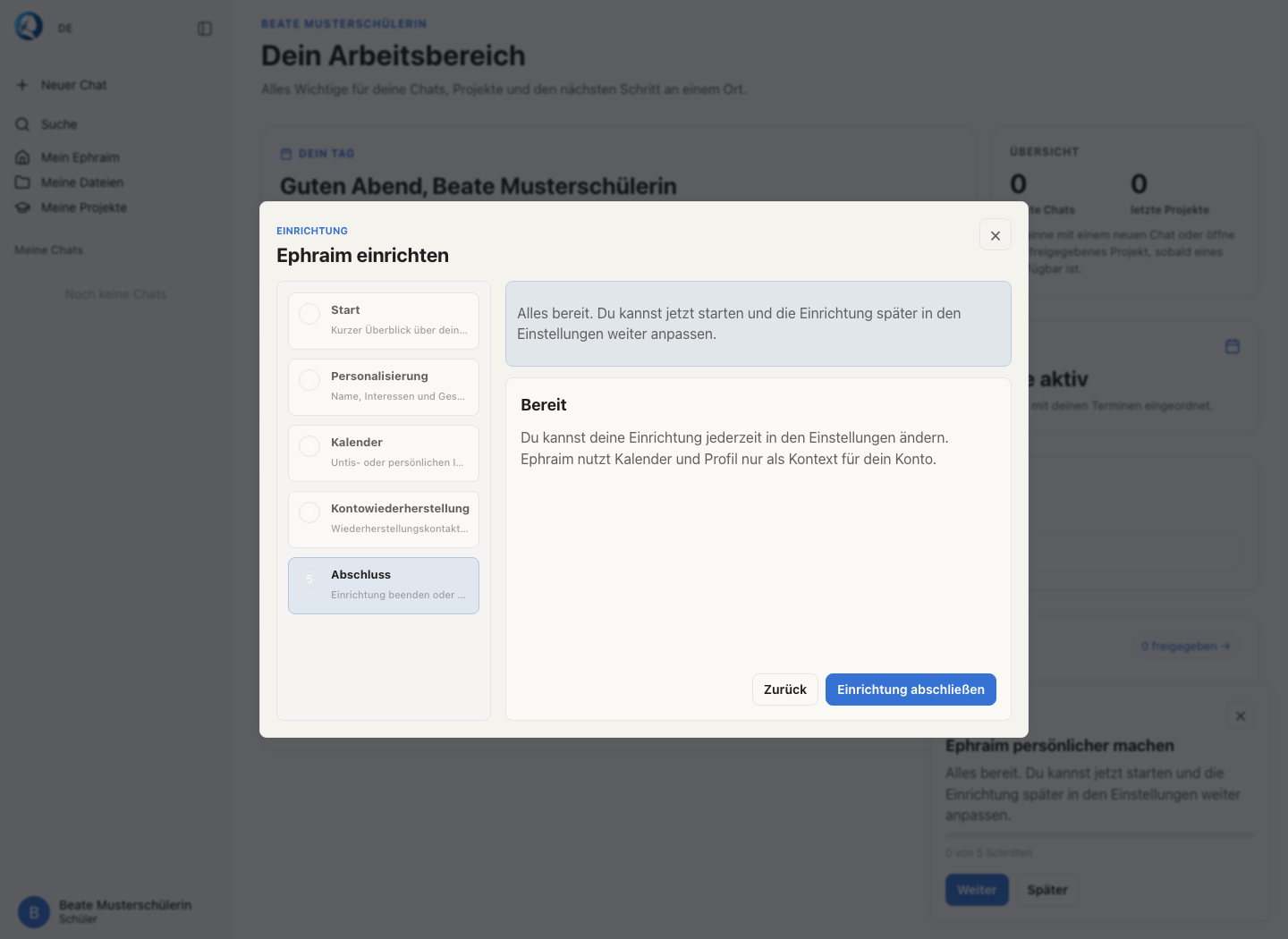Click the Suche magnifier icon

(x=22, y=124)
